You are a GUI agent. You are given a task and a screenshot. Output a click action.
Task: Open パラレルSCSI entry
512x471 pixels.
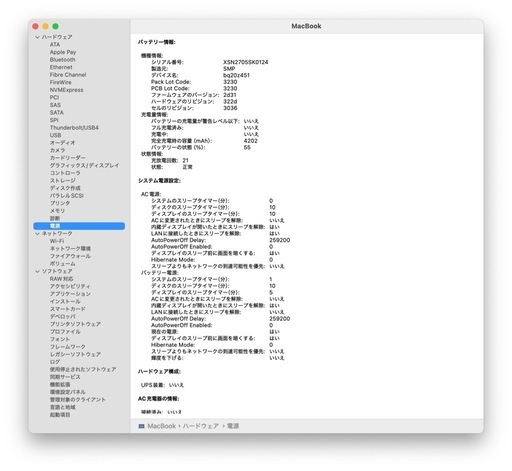pyautogui.click(x=67, y=196)
